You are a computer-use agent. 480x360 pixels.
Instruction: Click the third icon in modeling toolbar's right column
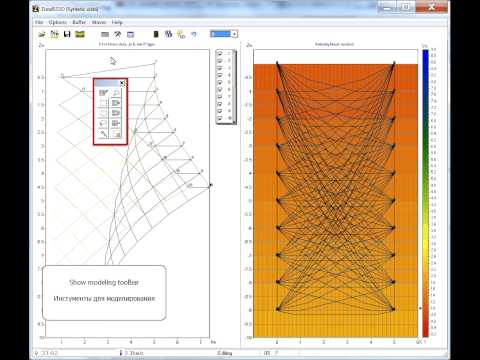116,113
